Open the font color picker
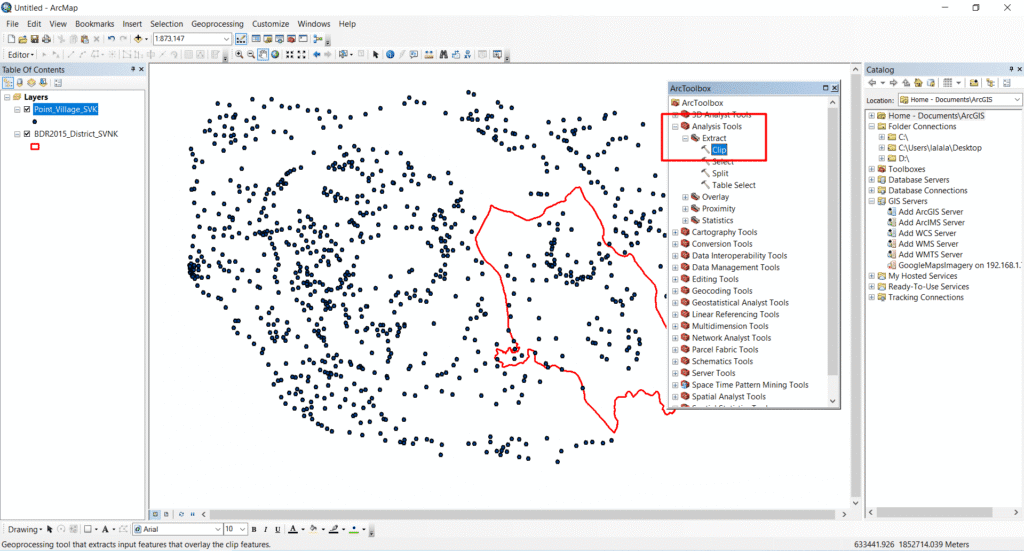1024x551 pixels. coord(302,529)
